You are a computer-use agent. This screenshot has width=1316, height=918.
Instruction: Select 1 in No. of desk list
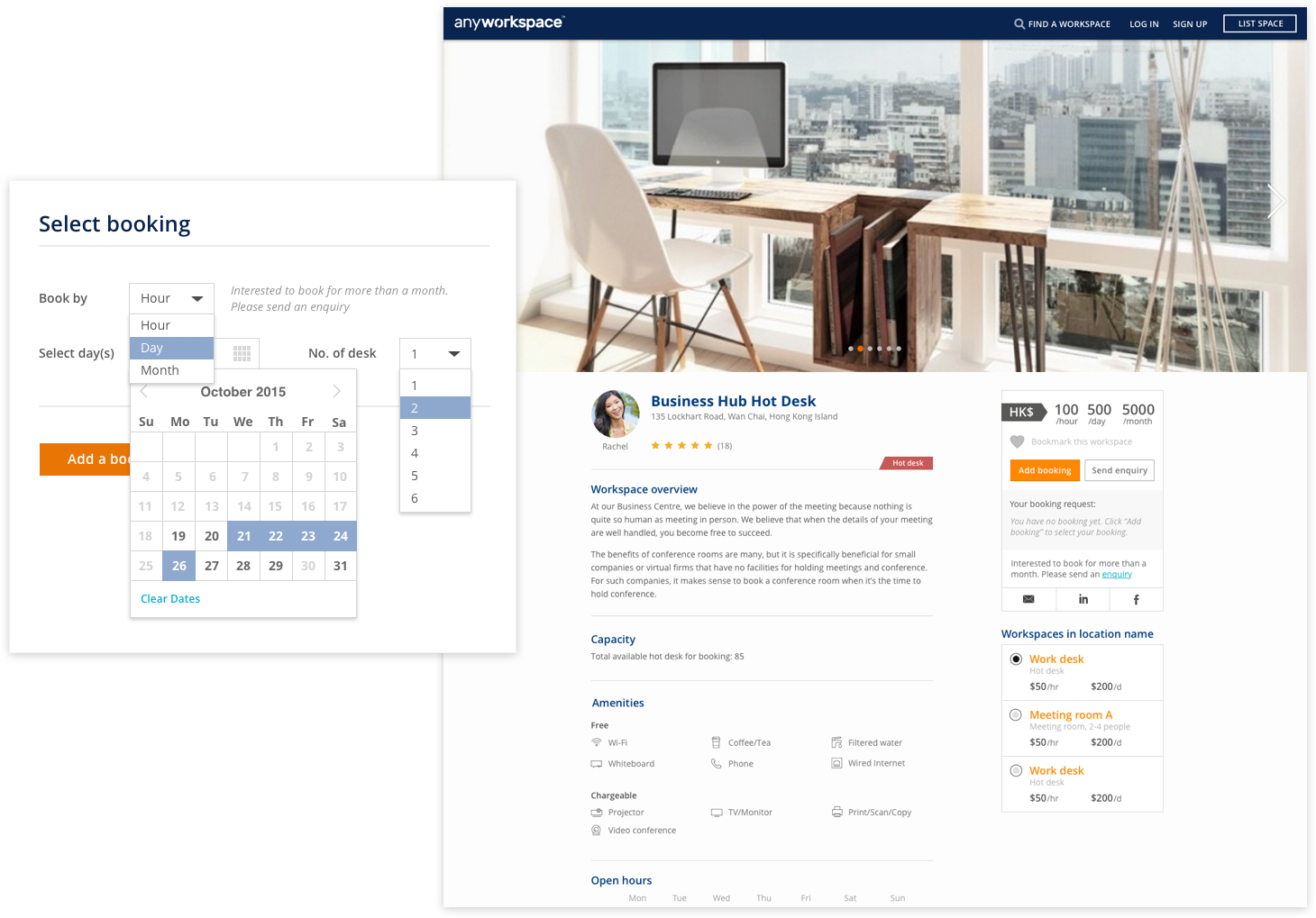(x=435, y=386)
